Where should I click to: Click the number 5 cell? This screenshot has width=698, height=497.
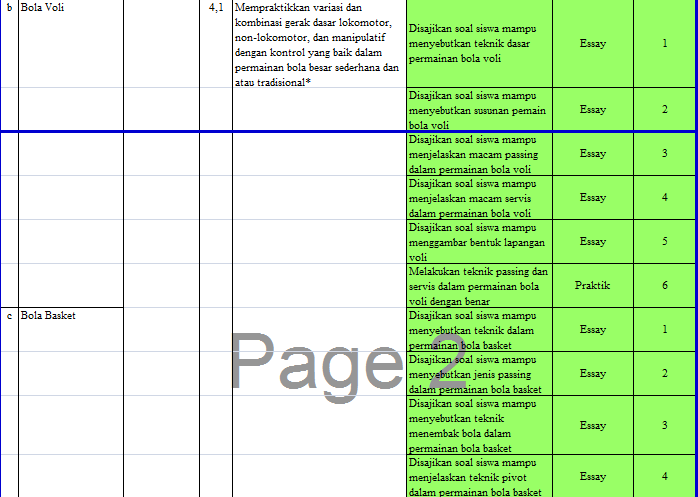664,241
